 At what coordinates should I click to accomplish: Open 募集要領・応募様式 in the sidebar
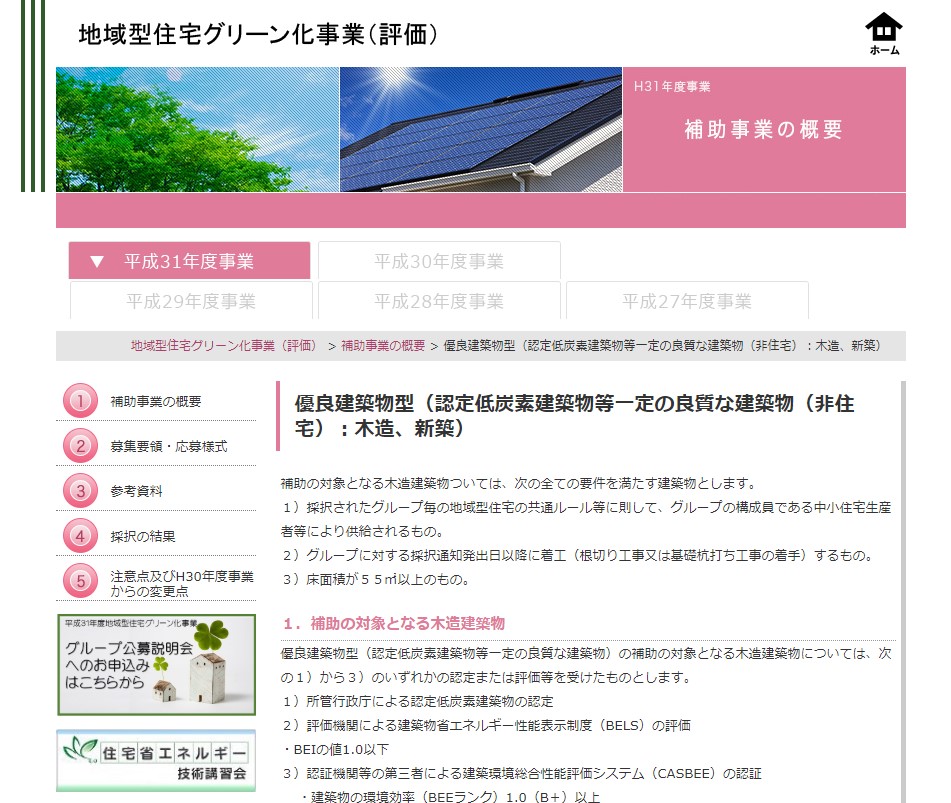coord(168,447)
